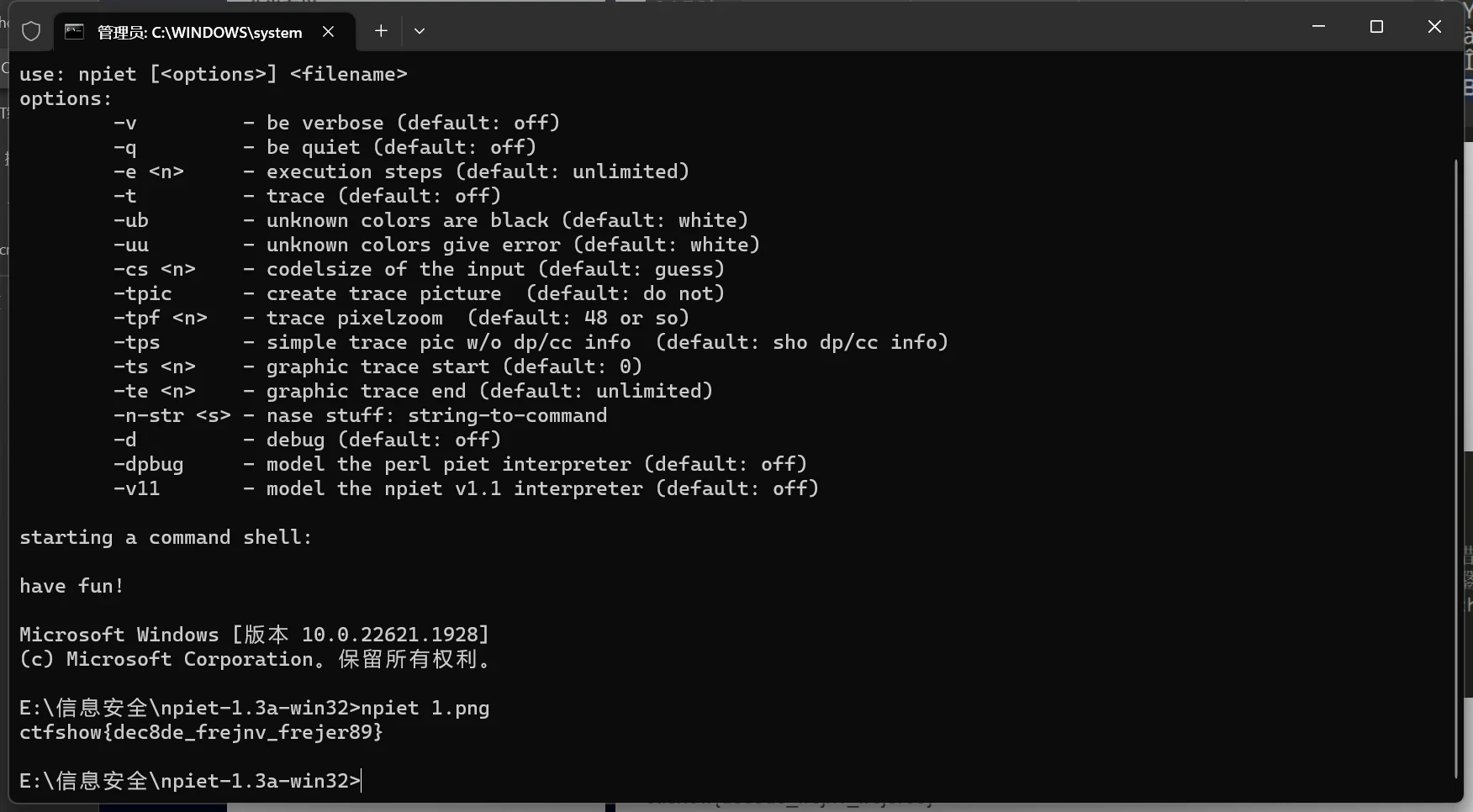This screenshot has height=812, width=1473.
Task: Click the 'have fun!' text
Action: 71,586
